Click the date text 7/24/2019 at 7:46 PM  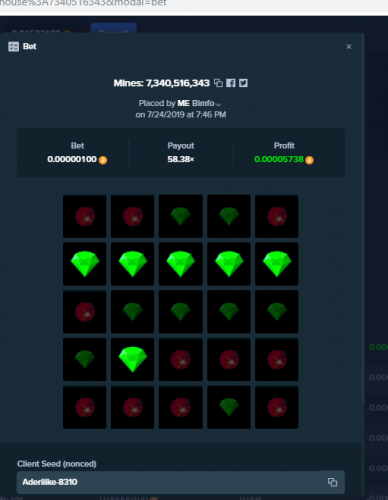click(187, 115)
